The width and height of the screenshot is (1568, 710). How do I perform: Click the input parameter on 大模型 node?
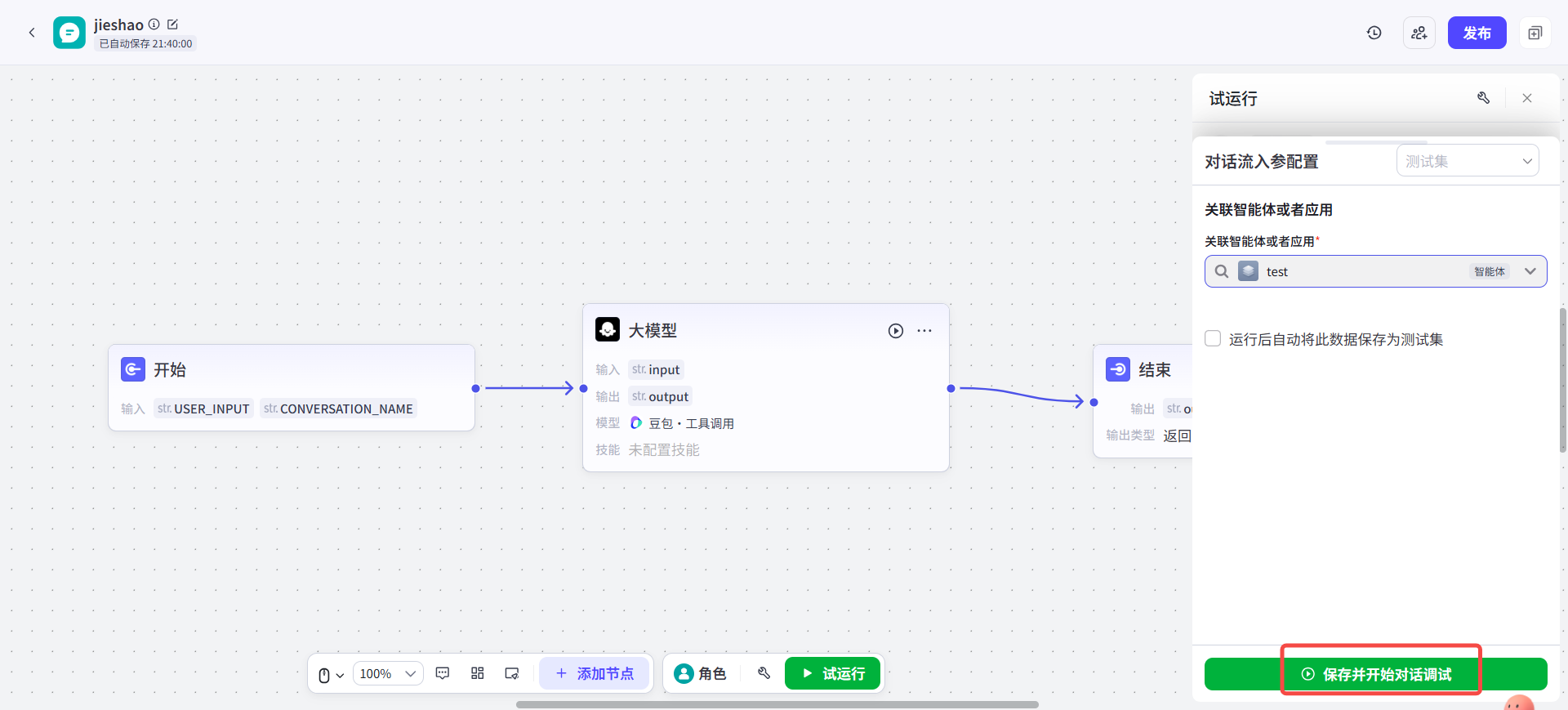656,369
